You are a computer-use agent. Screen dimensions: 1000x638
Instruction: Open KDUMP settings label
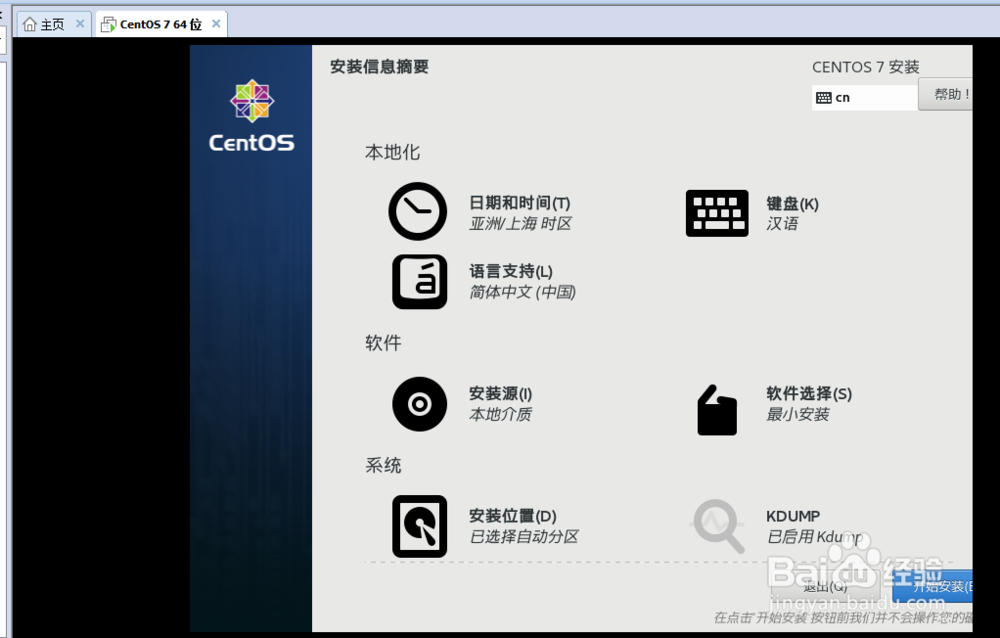point(793,516)
